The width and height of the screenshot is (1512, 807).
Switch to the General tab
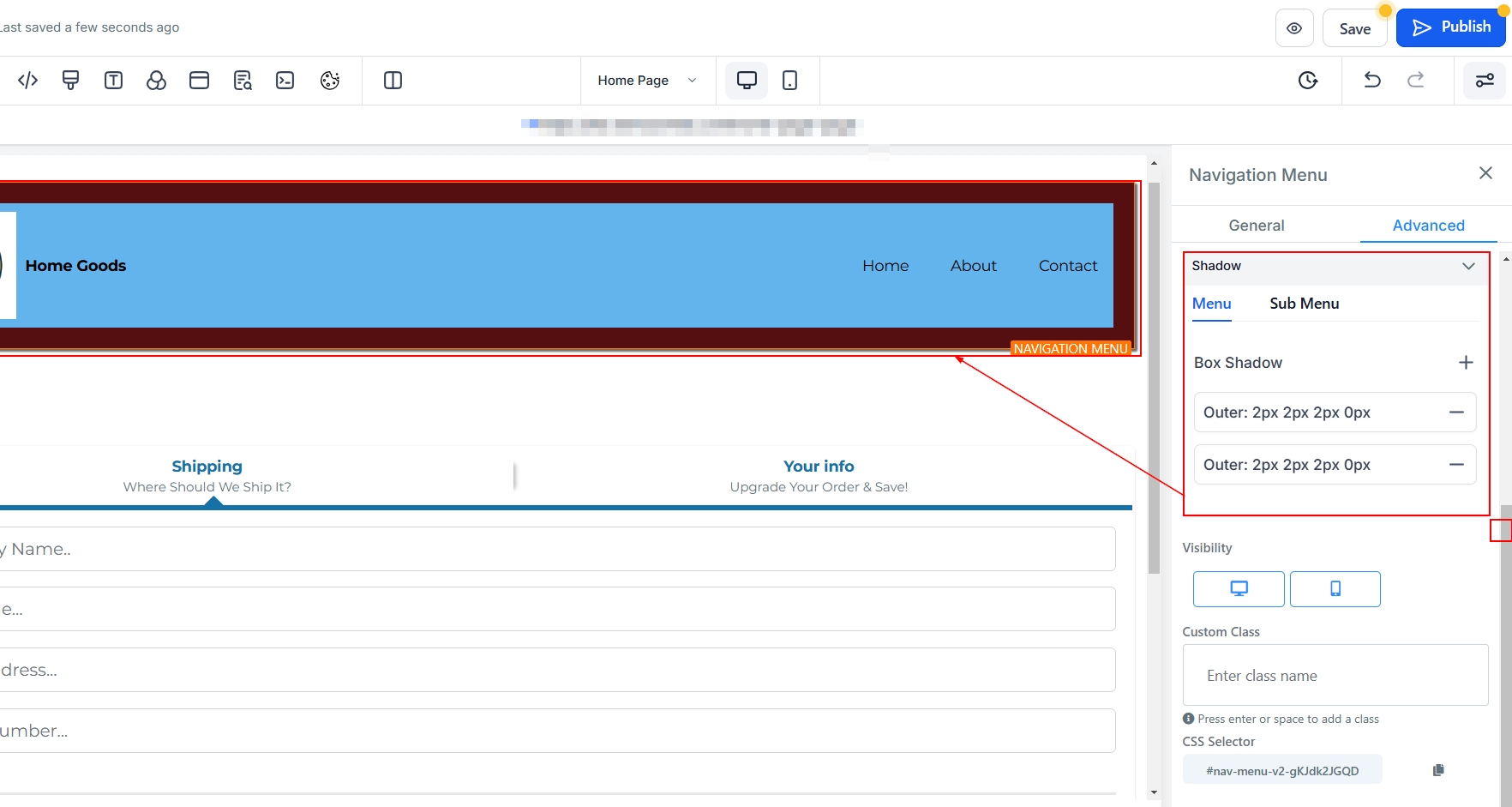(x=1256, y=226)
